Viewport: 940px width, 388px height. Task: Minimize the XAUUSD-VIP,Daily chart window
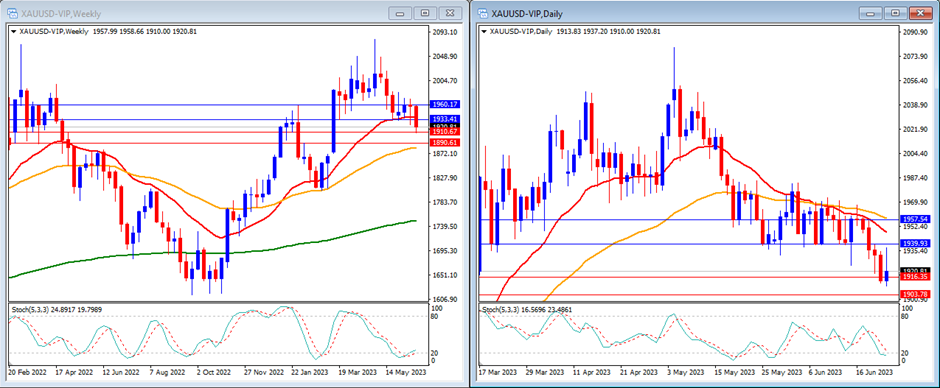(871, 12)
